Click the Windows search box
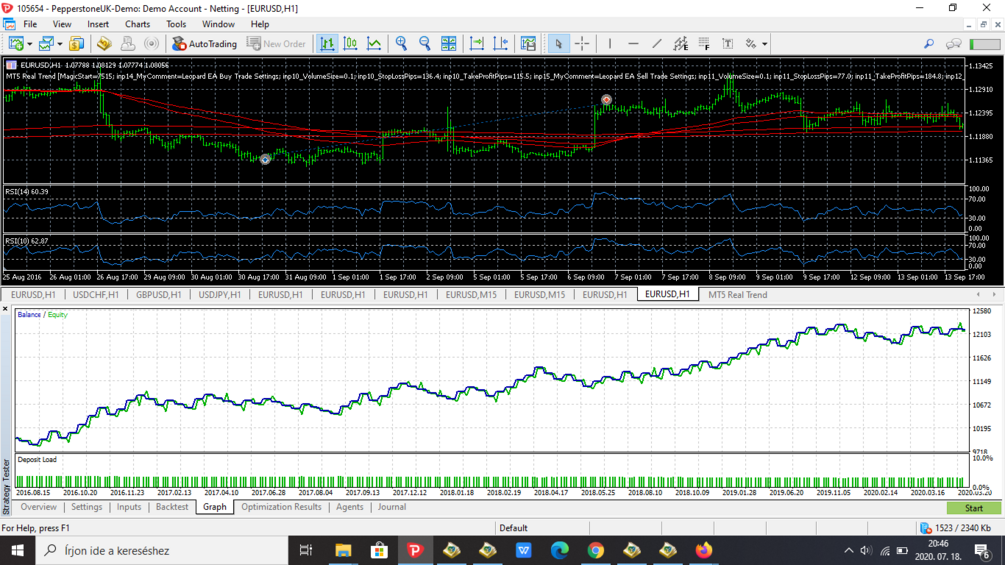The image size is (1005, 565). coord(161,550)
